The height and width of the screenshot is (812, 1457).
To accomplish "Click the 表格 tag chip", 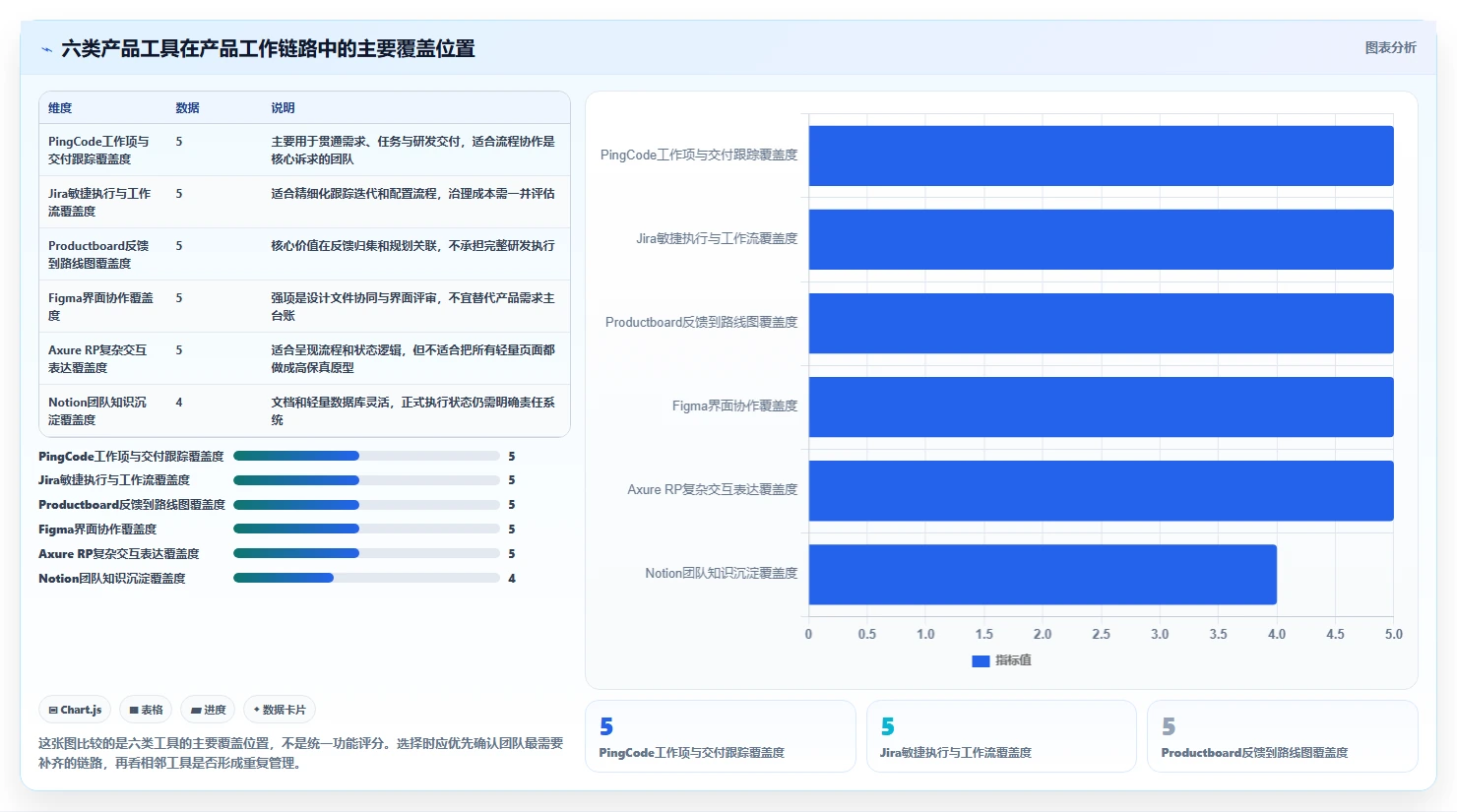I will pos(146,710).
